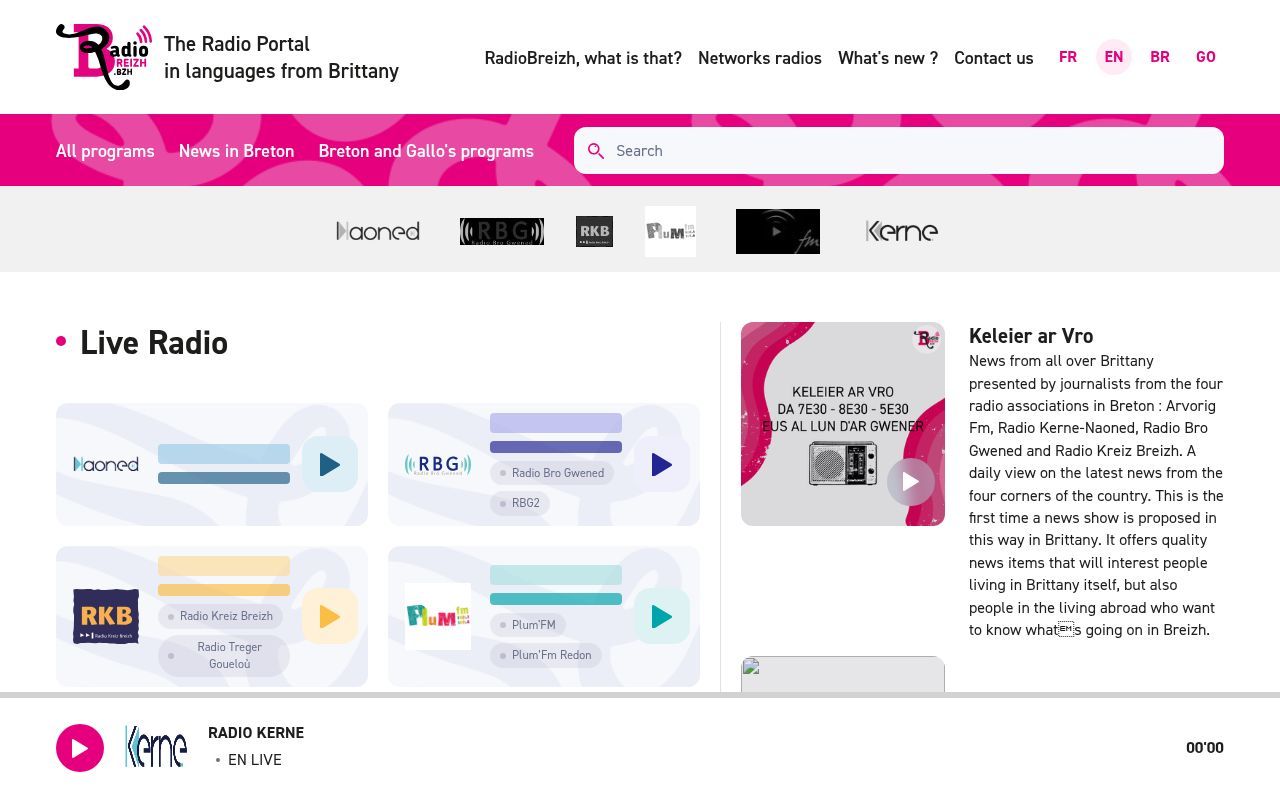
Task: Click the Naoned logo in live card
Action: [106, 464]
